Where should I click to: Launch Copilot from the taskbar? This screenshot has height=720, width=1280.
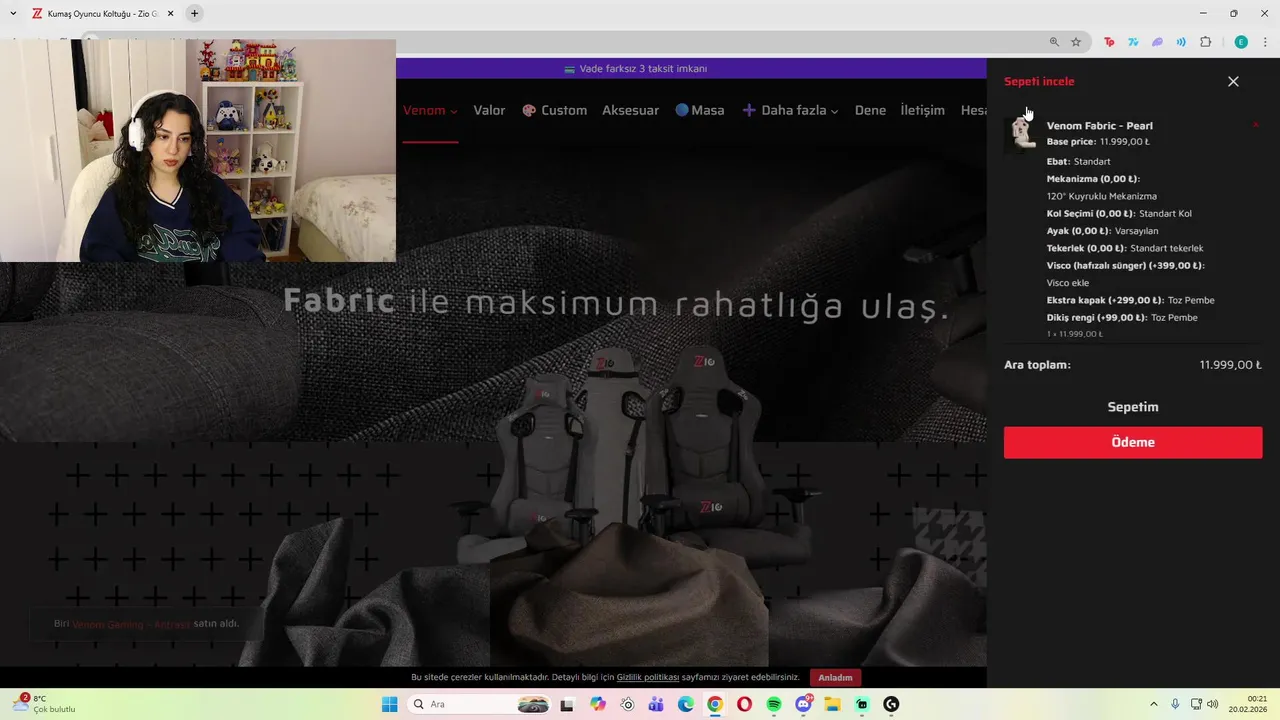click(x=598, y=704)
